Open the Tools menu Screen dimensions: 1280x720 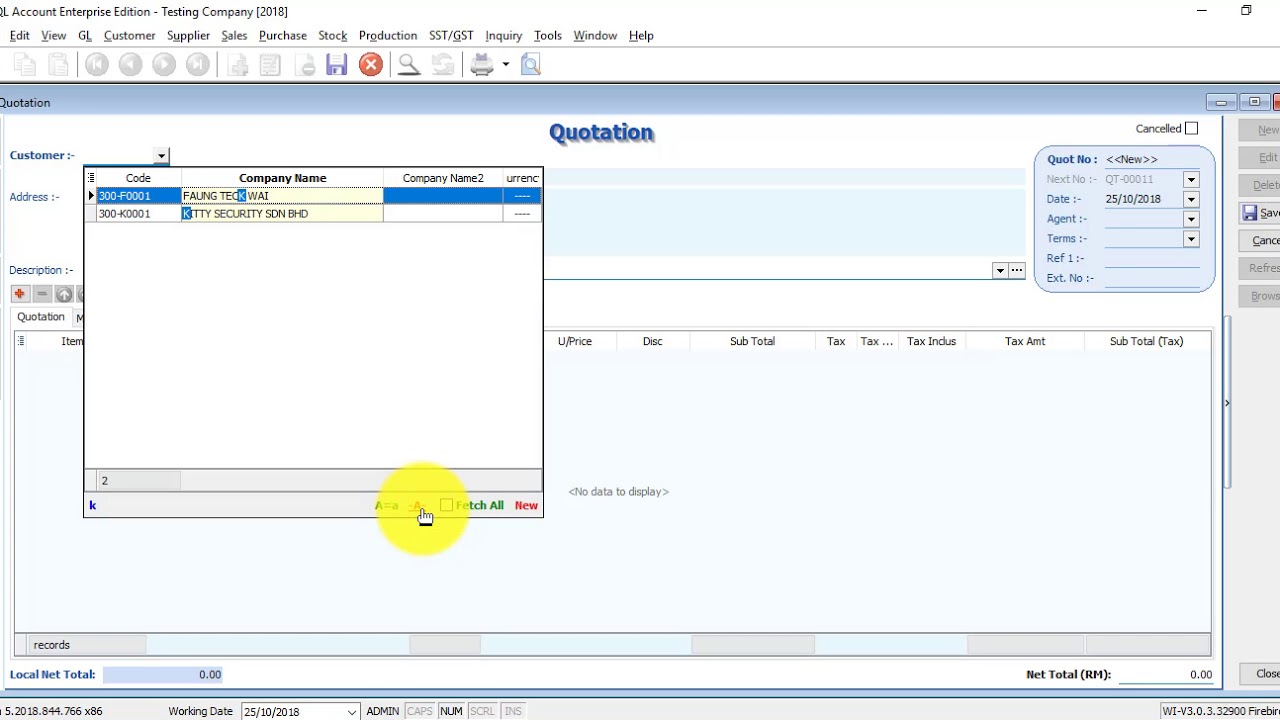[547, 35]
